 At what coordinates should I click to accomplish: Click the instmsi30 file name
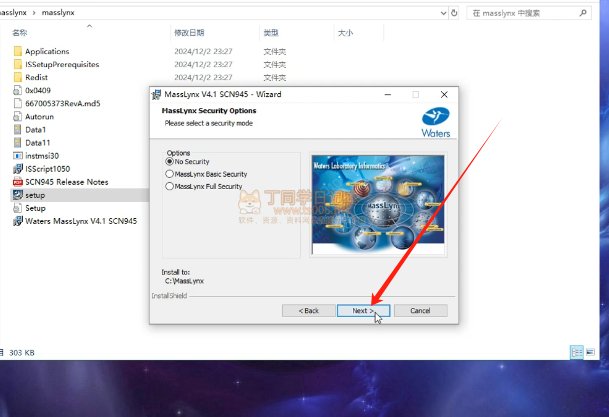[x=42, y=156]
